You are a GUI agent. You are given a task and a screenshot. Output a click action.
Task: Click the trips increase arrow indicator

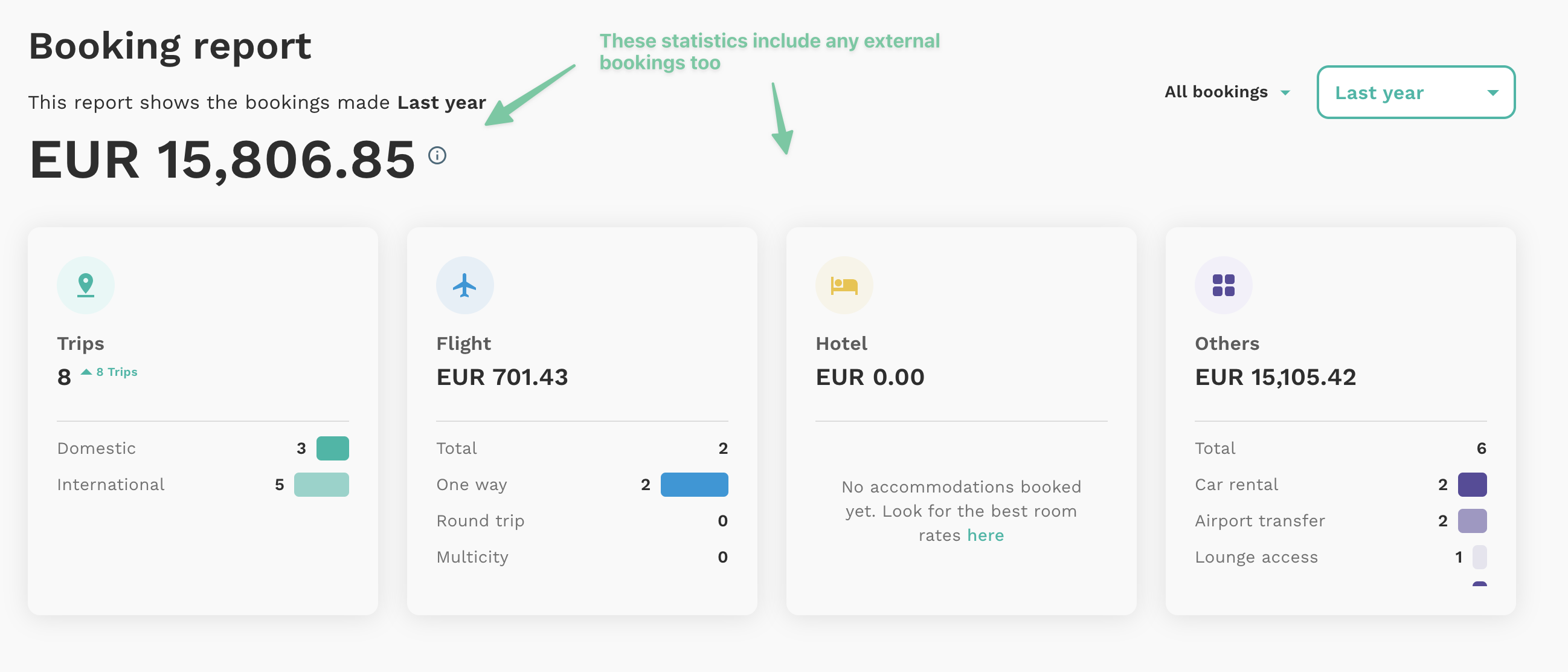click(x=86, y=372)
